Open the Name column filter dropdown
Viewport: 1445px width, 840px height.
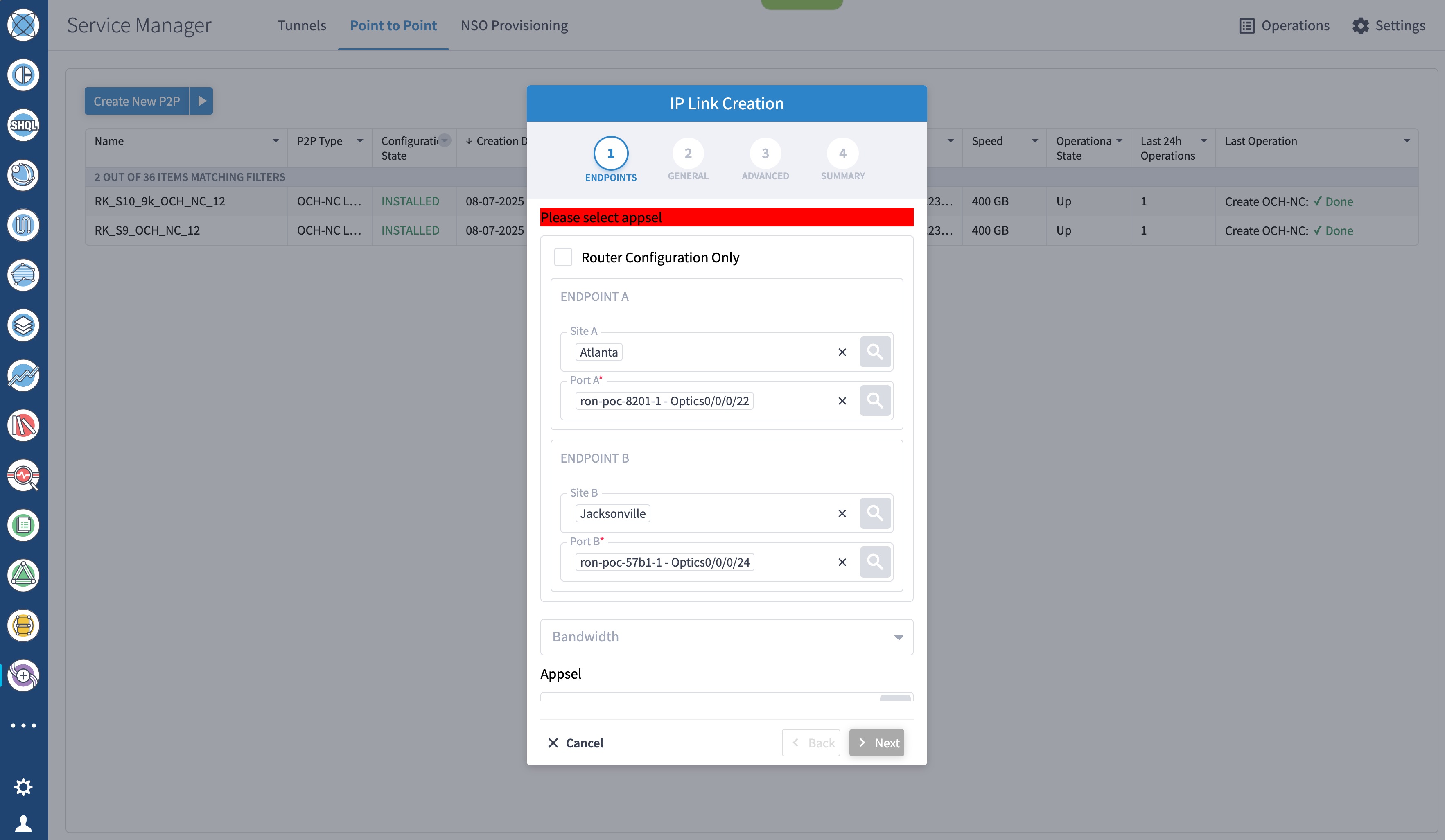click(x=275, y=141)
